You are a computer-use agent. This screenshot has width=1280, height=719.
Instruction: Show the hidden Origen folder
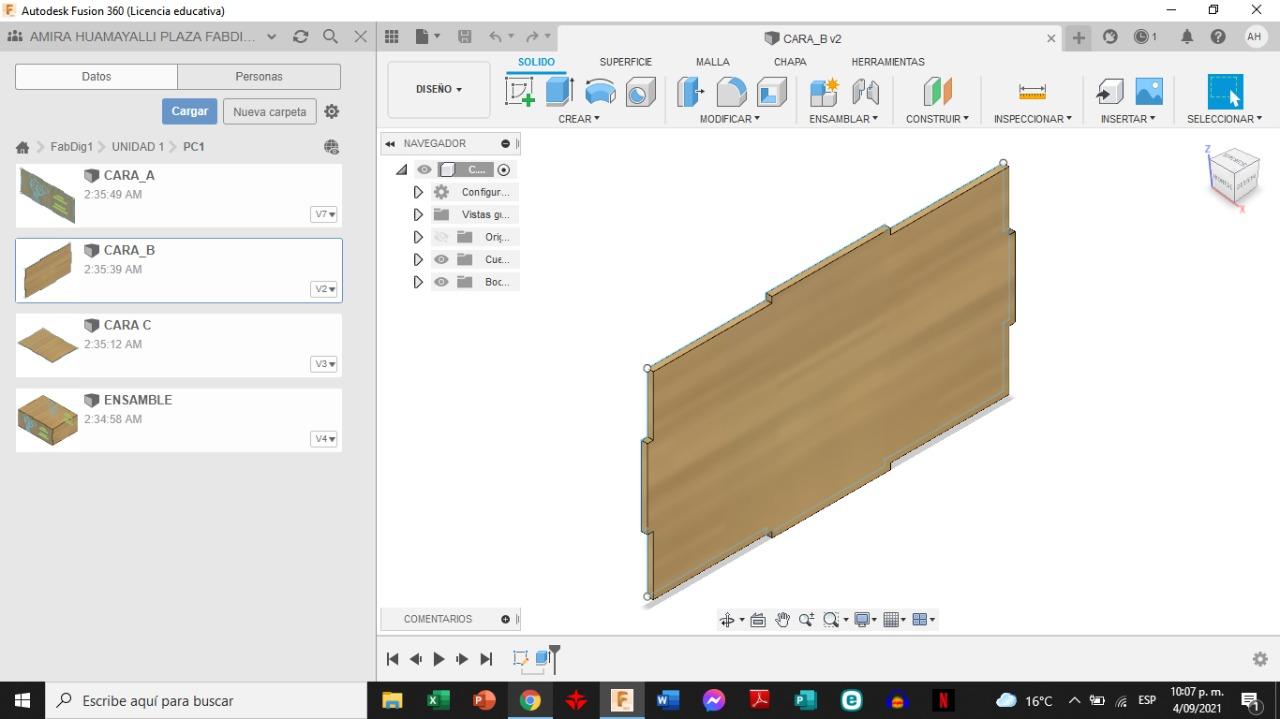coord(441,237)
